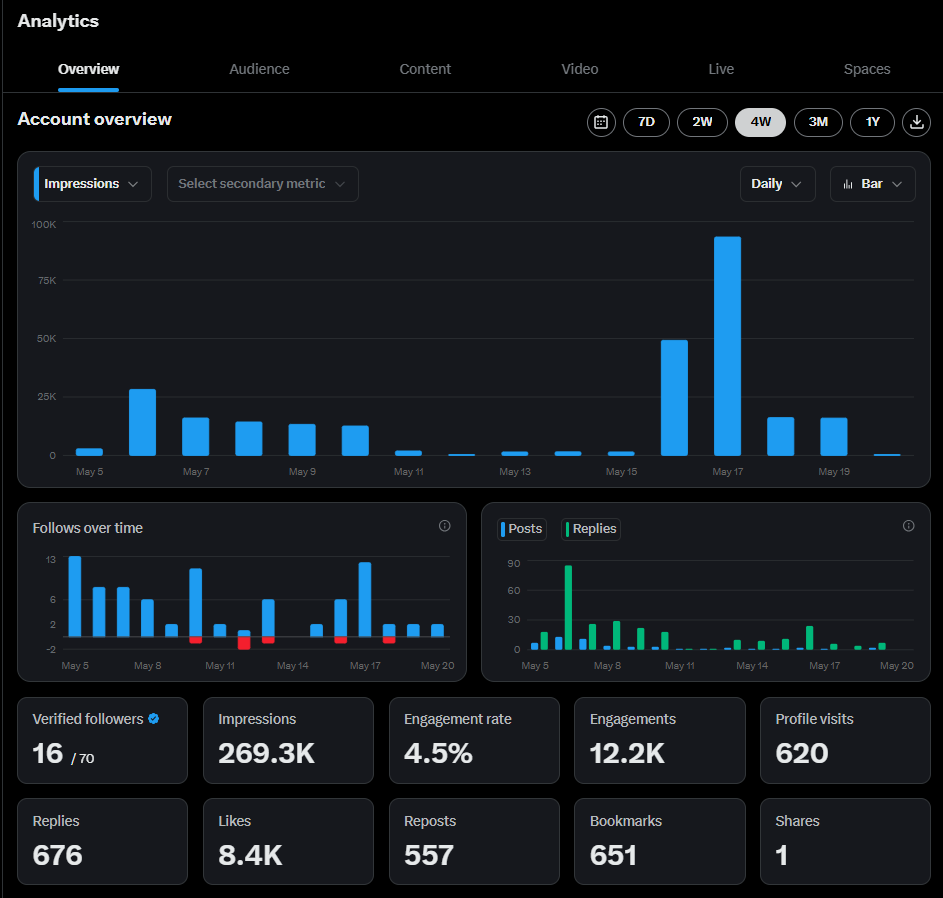Open the Daily granularity dropdown

(x=777, y=183)
